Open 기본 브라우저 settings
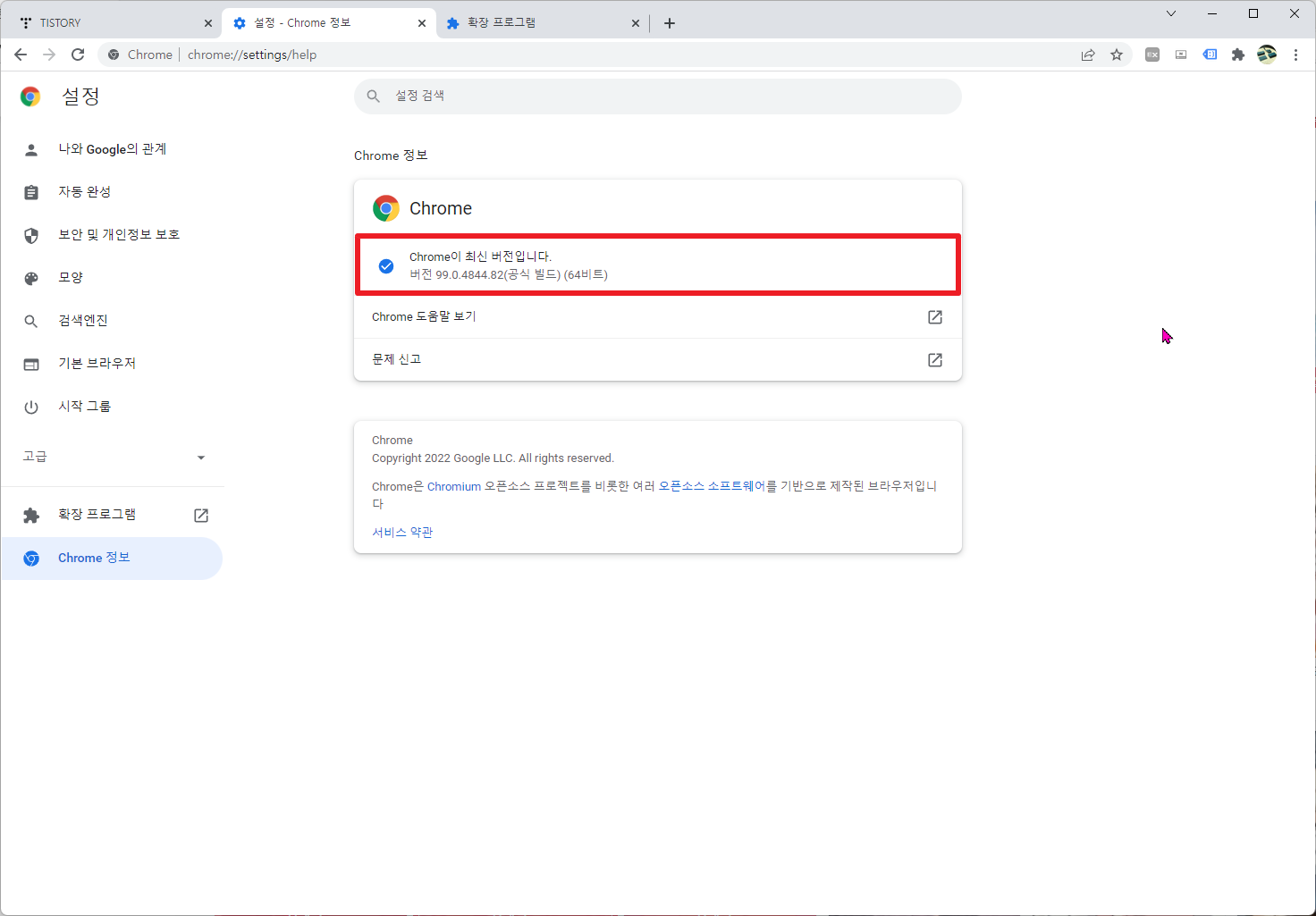 point(112,364)
